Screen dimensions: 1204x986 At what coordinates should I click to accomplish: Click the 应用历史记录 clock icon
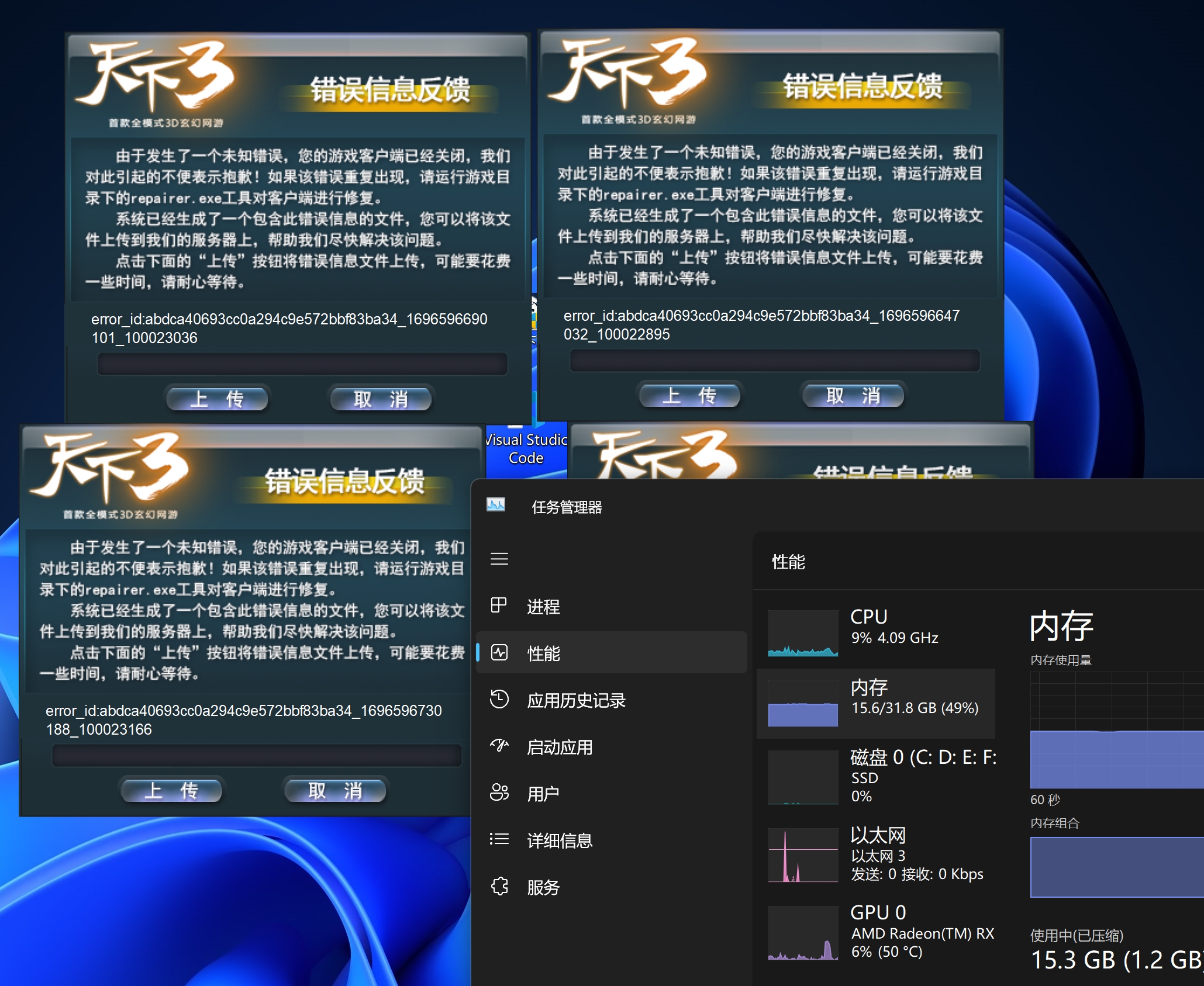pyautogui.click(x=499, y=699)
